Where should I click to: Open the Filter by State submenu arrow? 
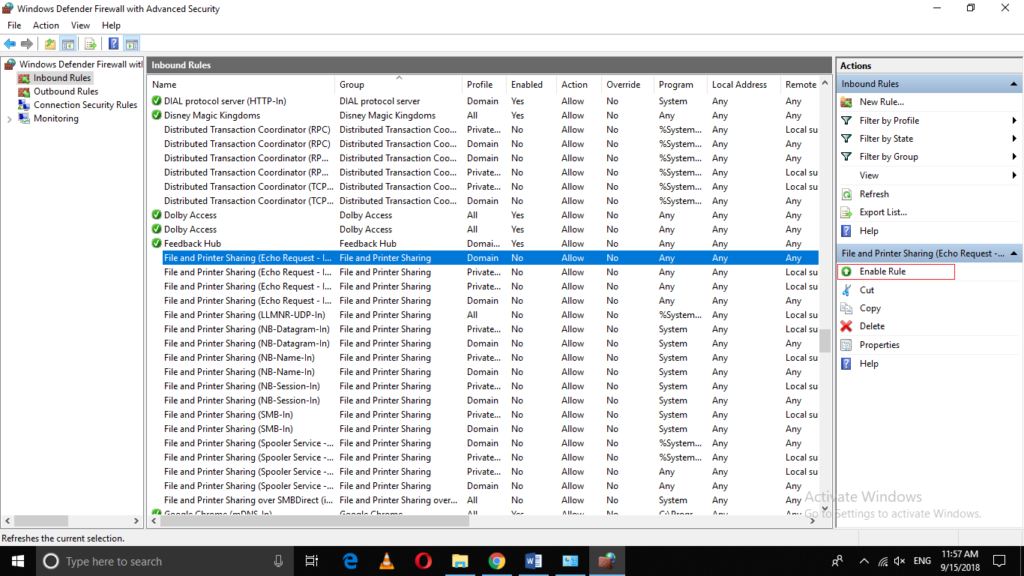[x=1014, y=138]
